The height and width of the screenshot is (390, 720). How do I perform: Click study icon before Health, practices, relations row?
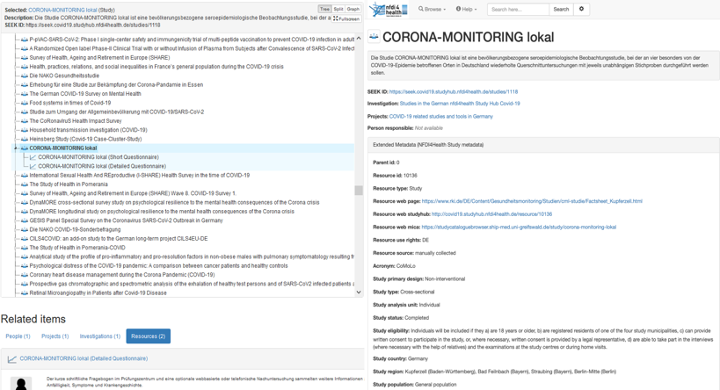pyautogui.click(x=24, y=67)
